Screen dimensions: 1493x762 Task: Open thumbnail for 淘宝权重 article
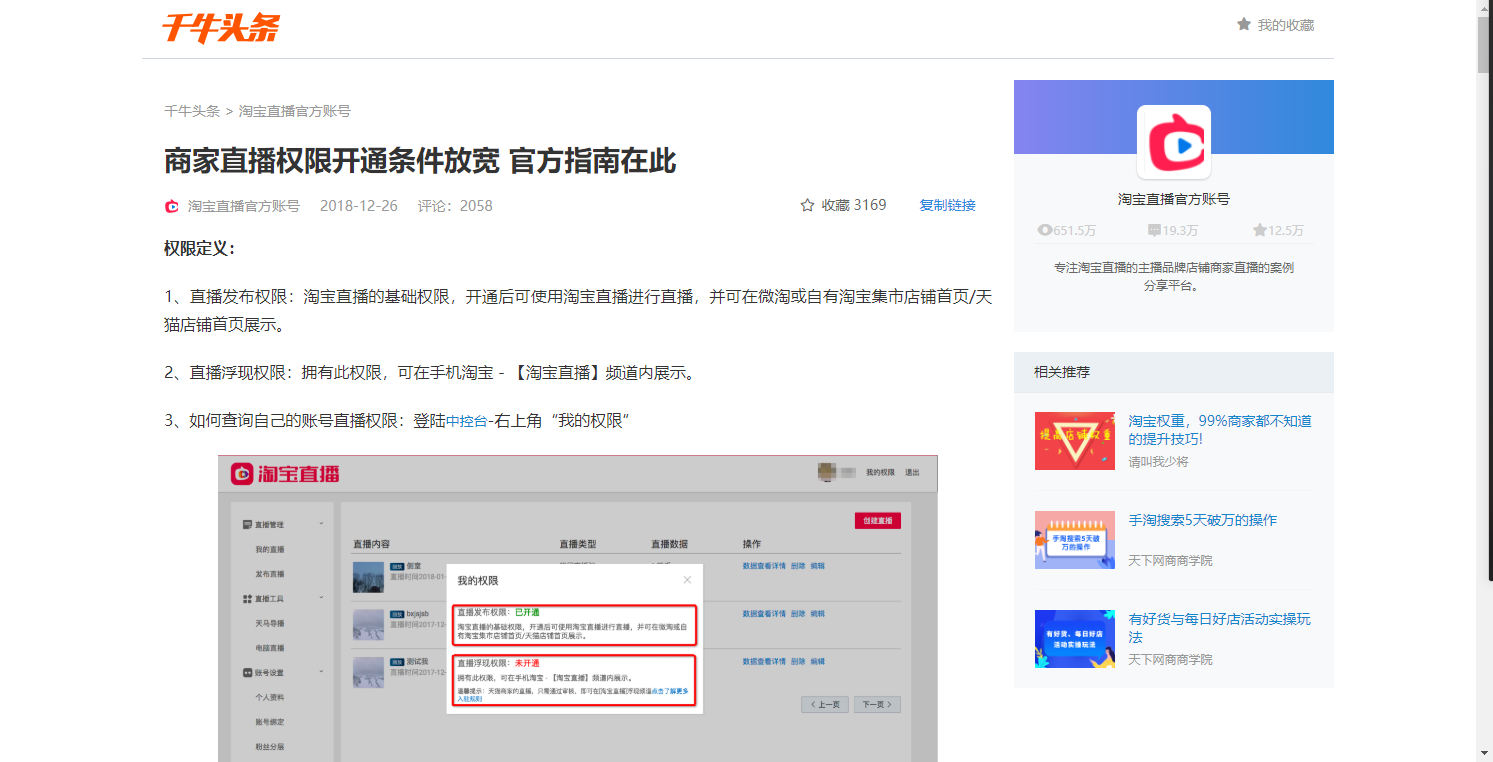1075,441
